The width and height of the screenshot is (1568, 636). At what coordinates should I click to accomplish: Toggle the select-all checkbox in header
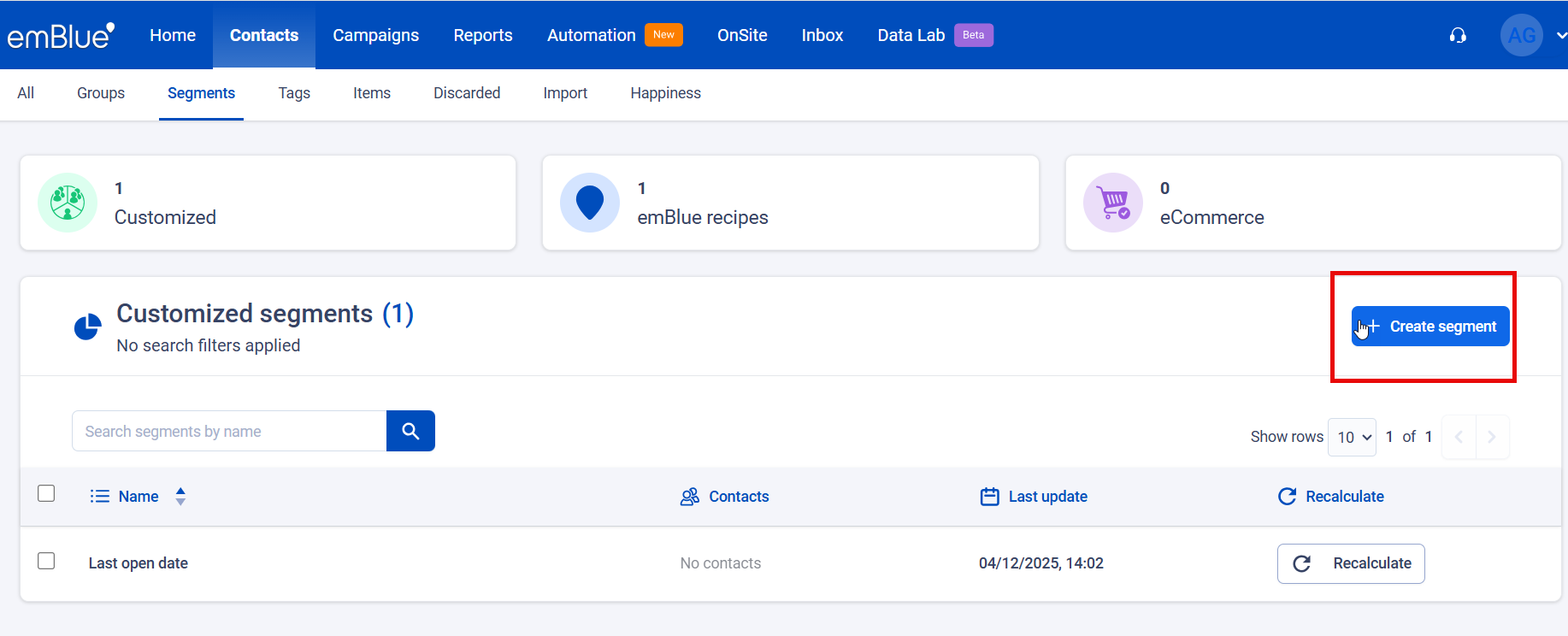coord(46,493)
